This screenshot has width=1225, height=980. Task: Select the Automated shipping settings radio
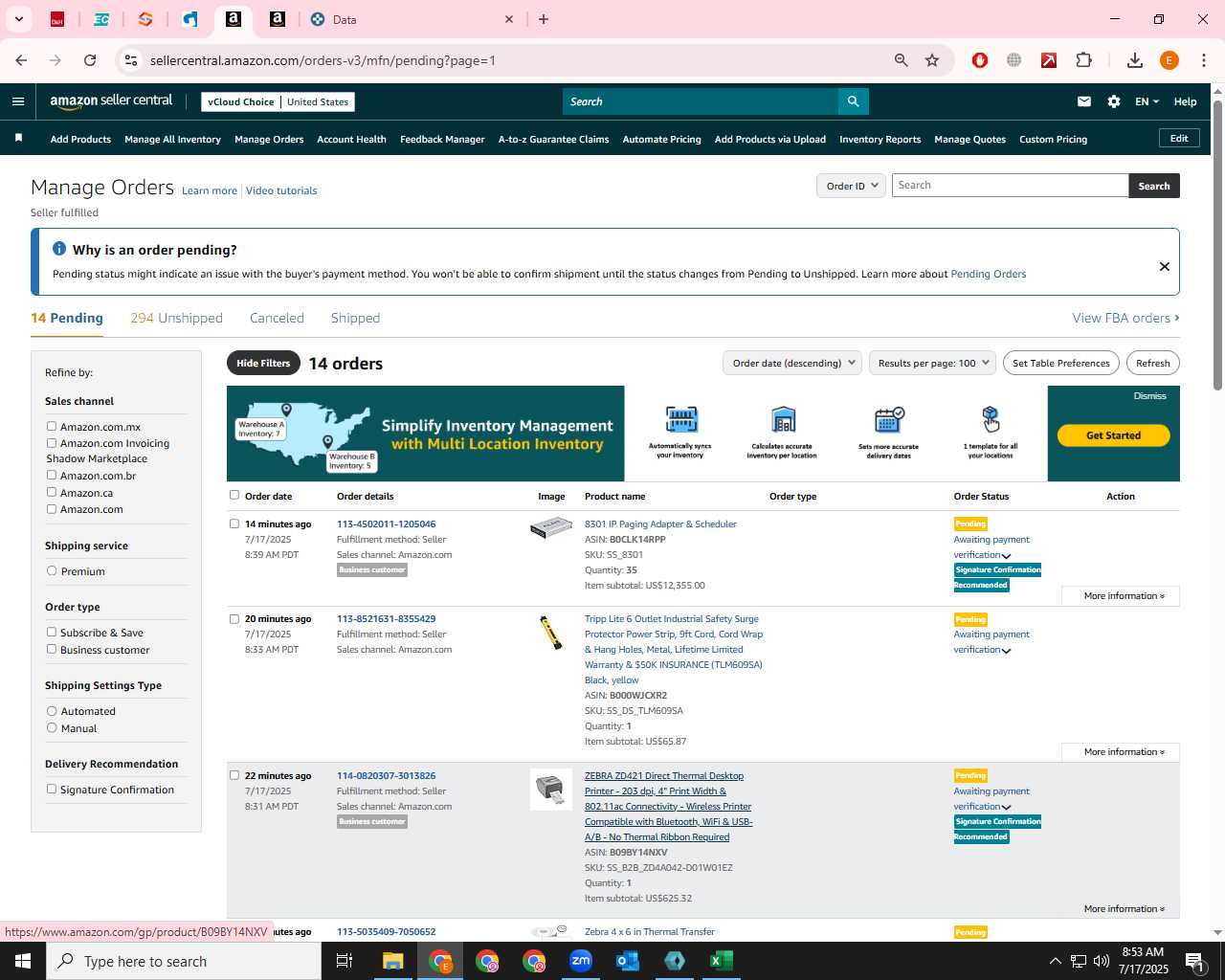(x=52, y=711)
